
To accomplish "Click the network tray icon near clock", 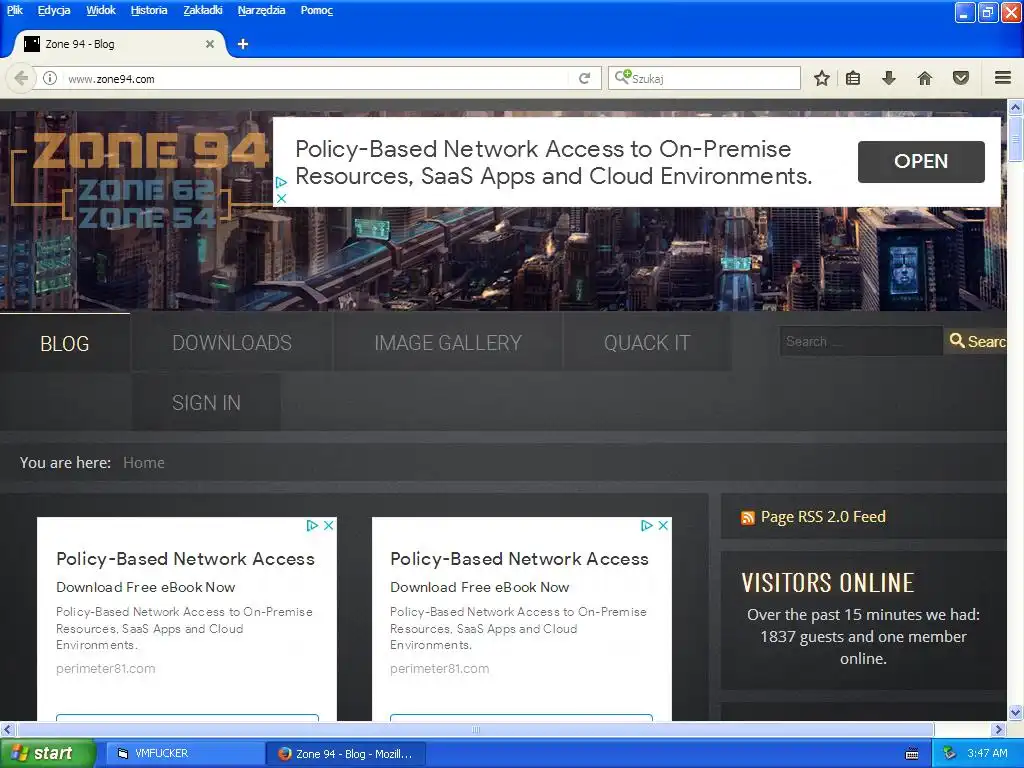I will 950,753.
